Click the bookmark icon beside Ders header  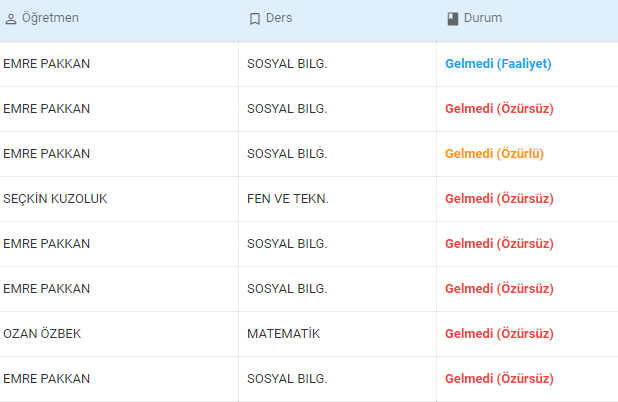255,19
